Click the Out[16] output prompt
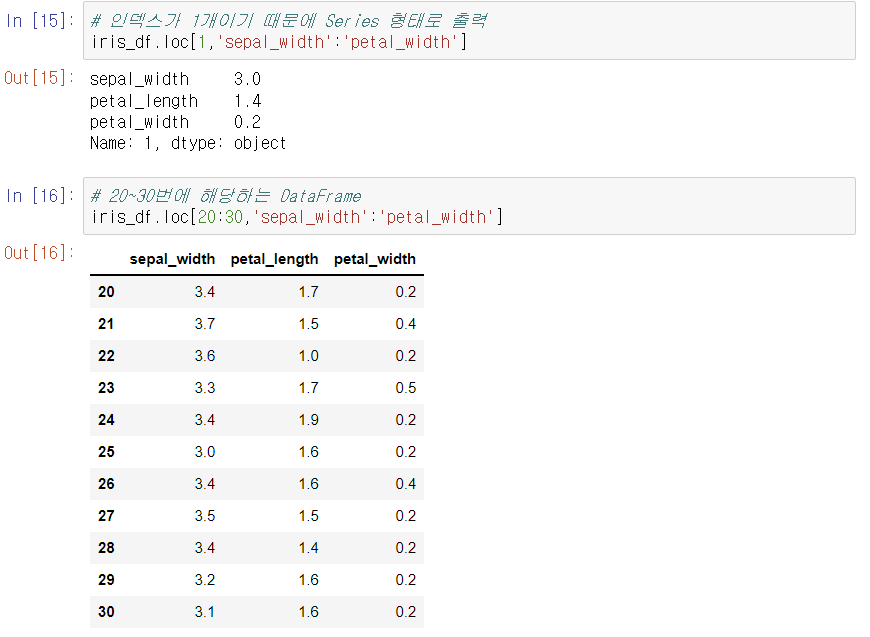The width and height of the screenshot is (870, 637). [39, 252]
